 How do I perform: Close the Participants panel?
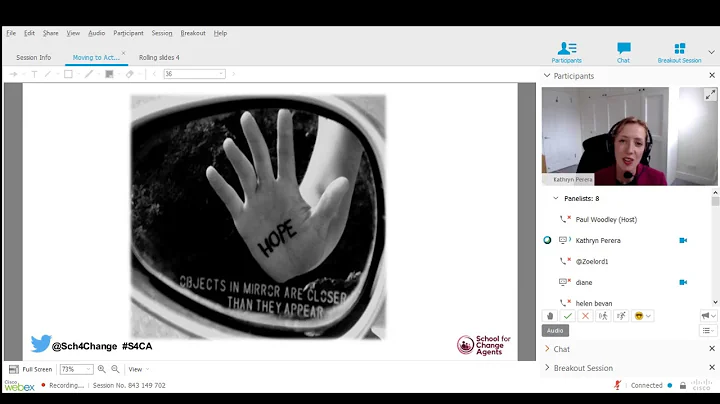pos(712,75)
